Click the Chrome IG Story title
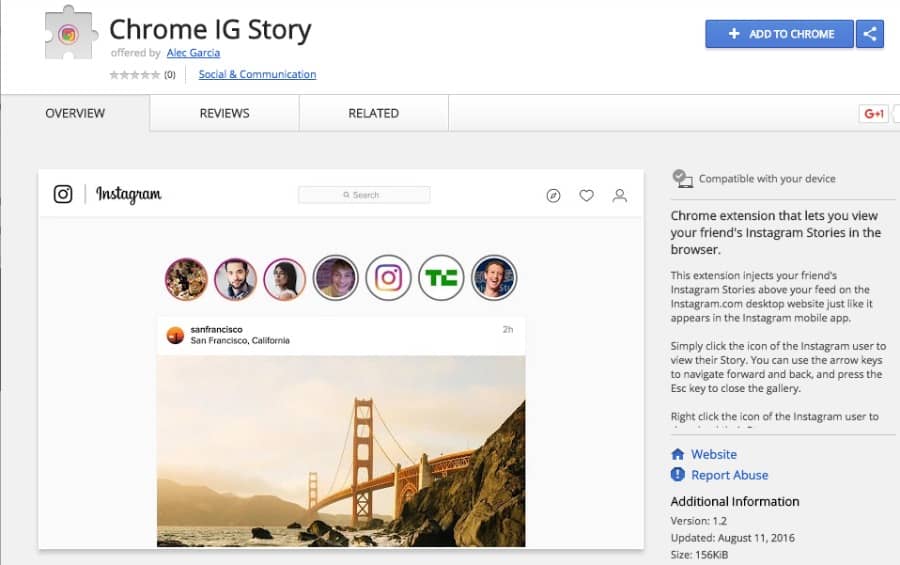The width and height of the screenshot is (900, 565). click(210, 29)
